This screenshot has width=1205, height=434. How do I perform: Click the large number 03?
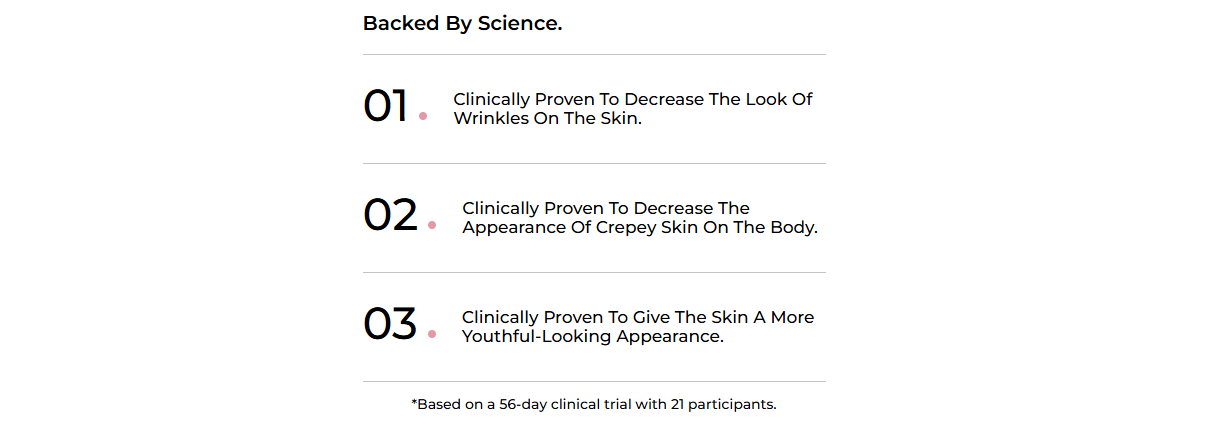coord(390,325)
